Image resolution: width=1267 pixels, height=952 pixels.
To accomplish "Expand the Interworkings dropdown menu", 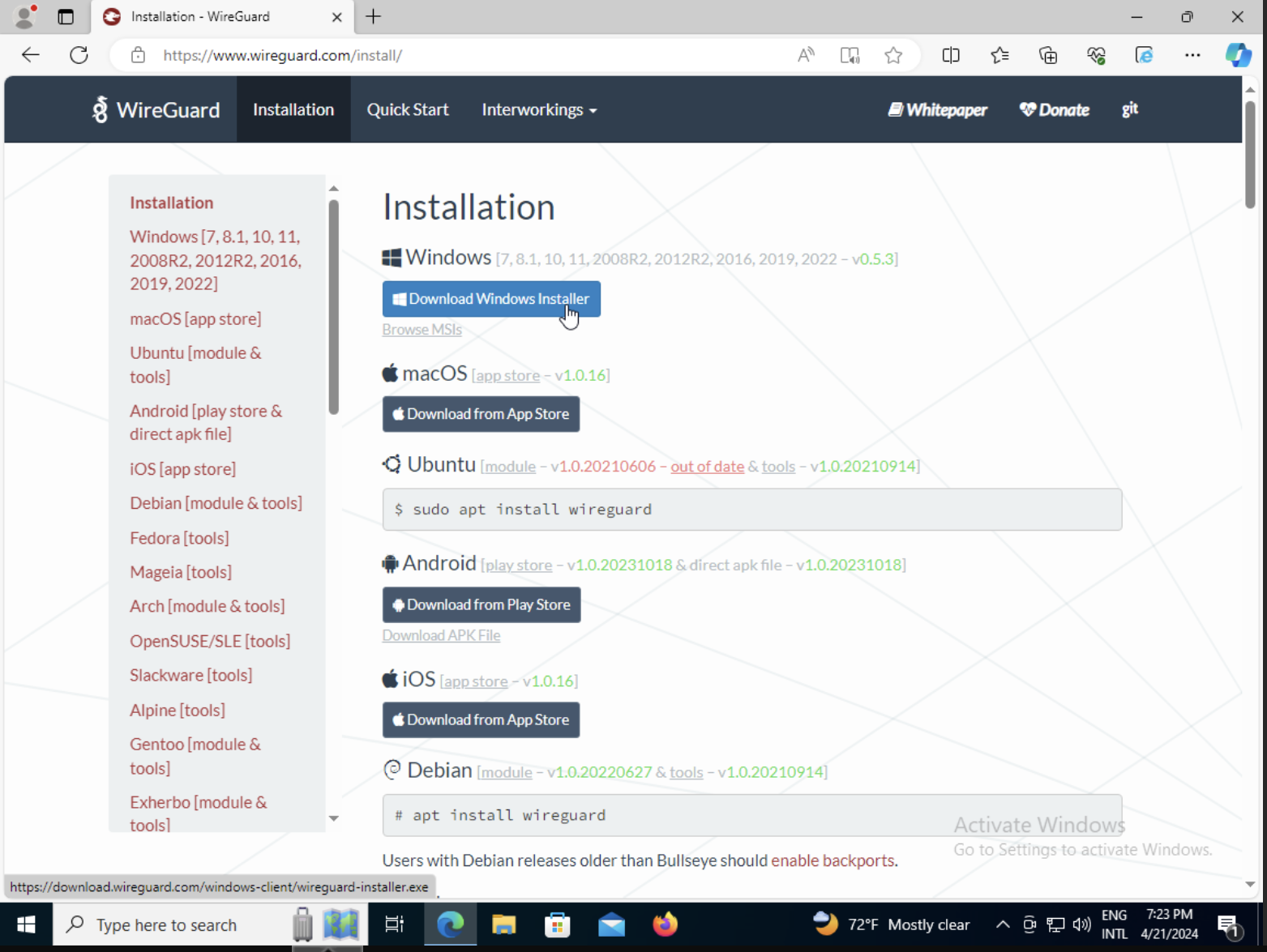I will pyautogui.click(x=539, y=109).
